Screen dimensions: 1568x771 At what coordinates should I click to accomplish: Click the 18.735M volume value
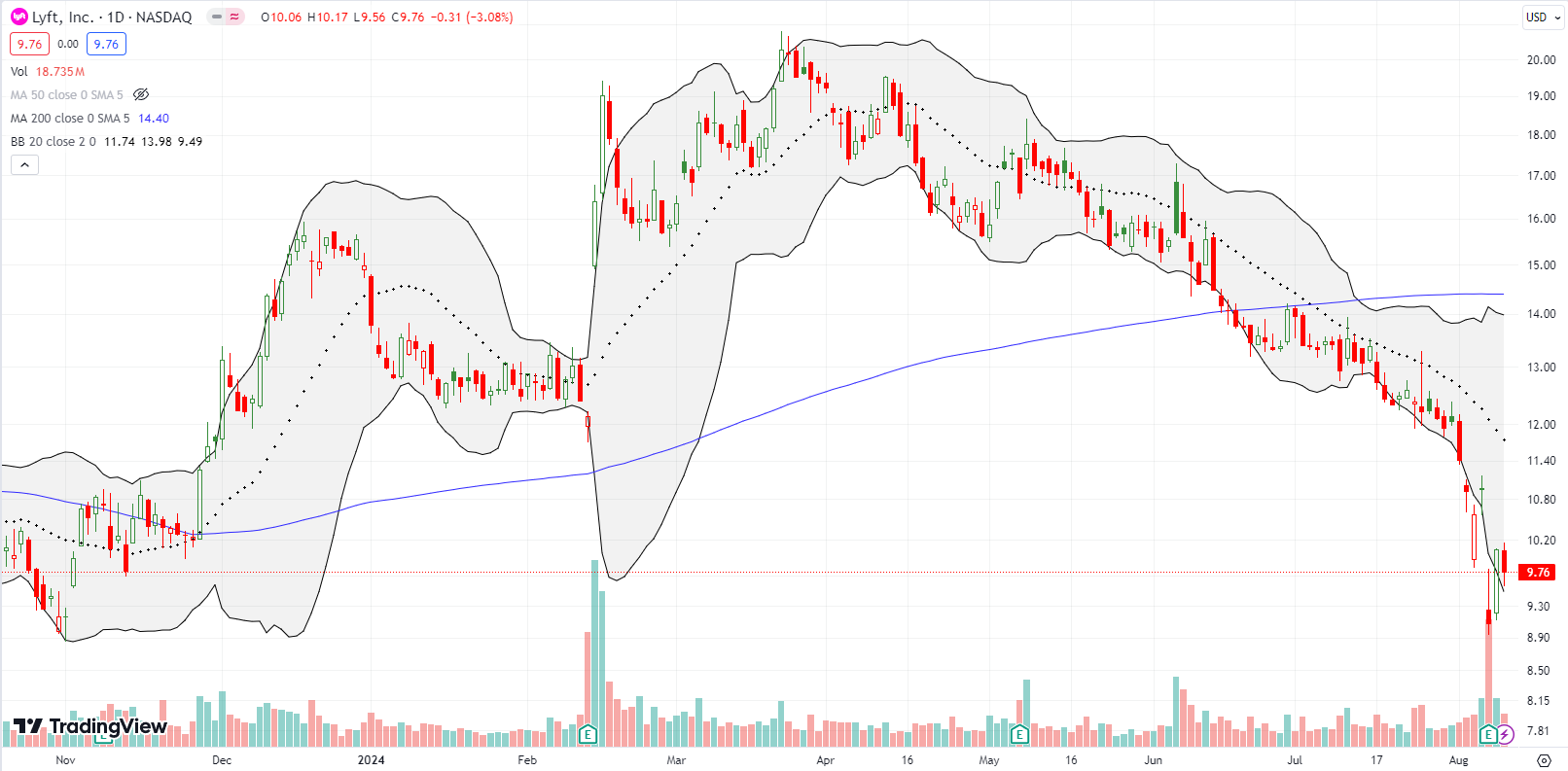pos(60,71)
